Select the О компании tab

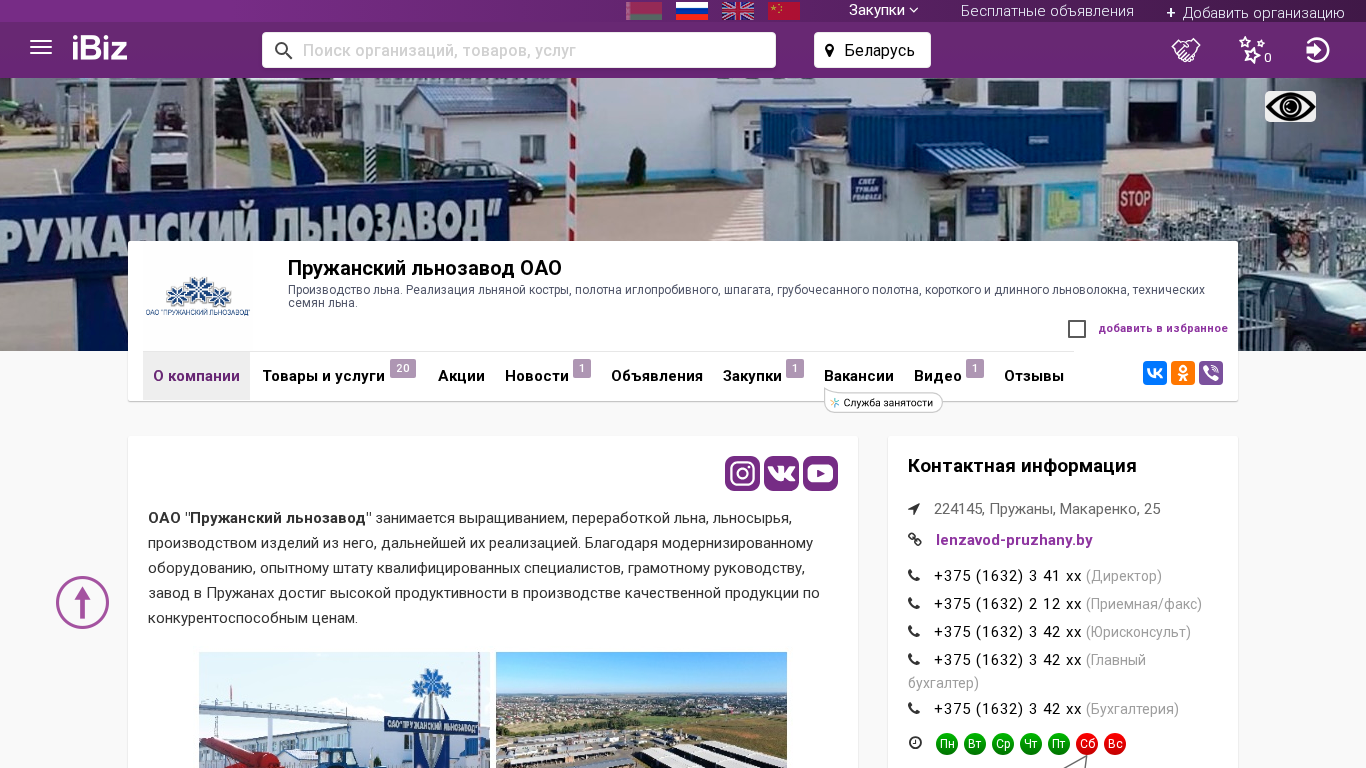tap(196, 376)
